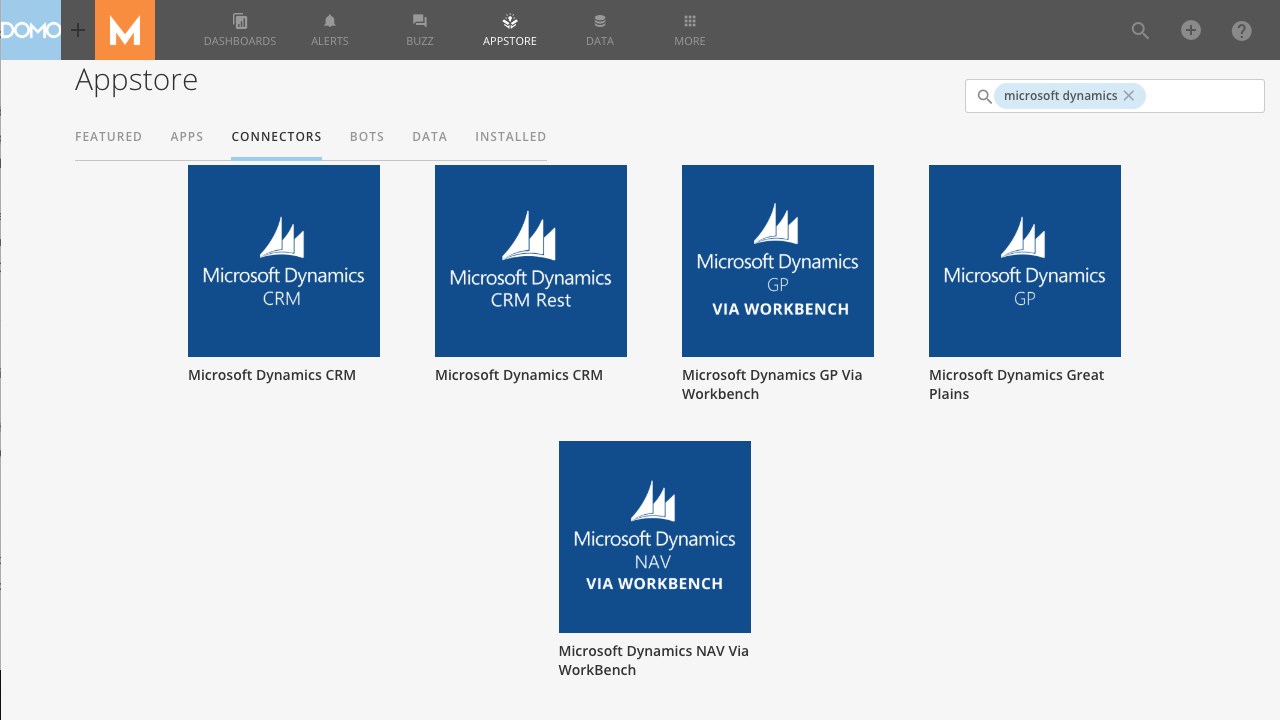
Task: Open the Microsoft Dynamics CRM Rest tile image
Action: point(531,261)
